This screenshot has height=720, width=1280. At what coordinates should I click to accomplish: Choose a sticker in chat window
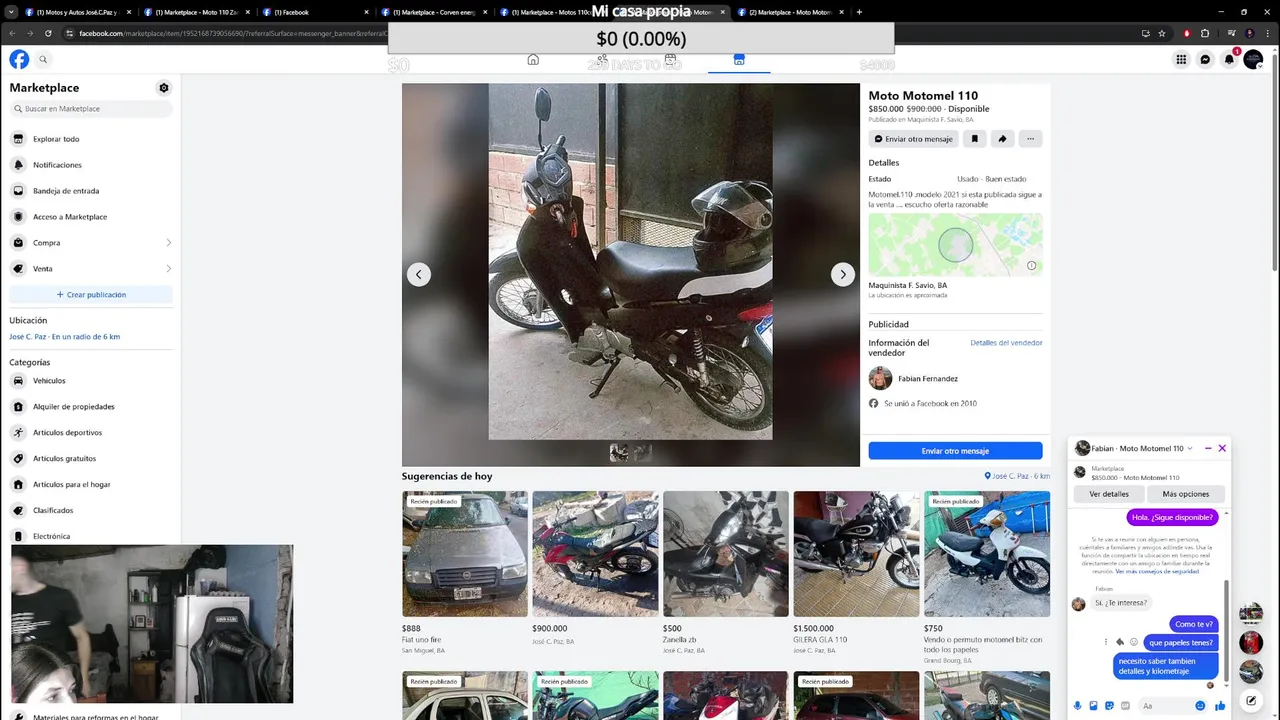(1110, 706)
